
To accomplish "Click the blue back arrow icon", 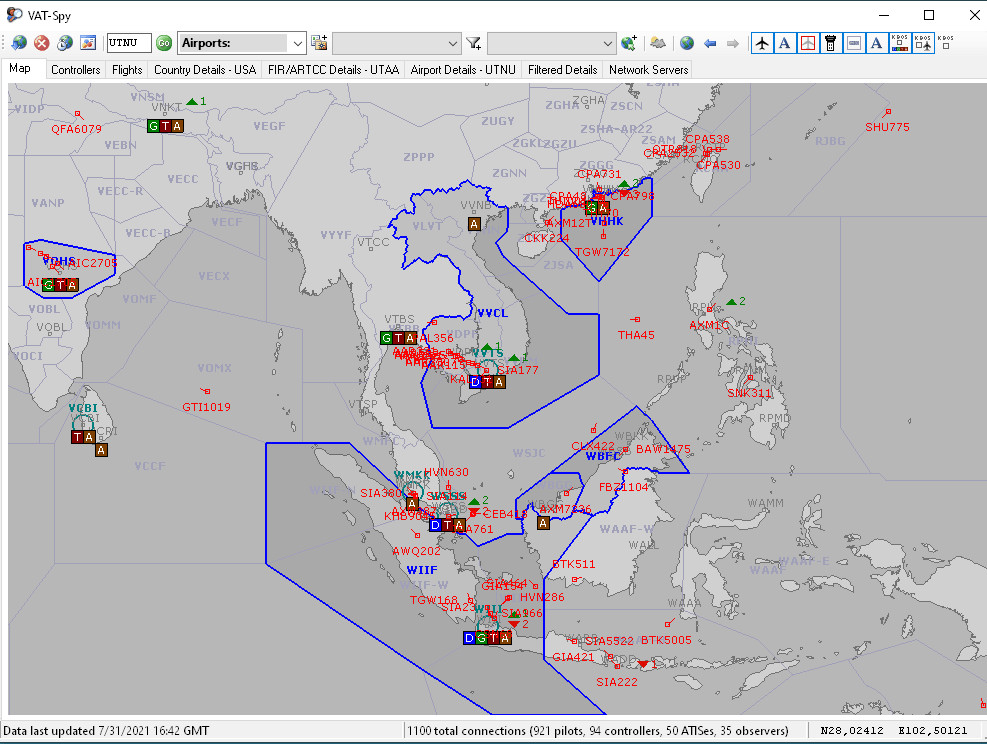I will [x=710, y=43].
